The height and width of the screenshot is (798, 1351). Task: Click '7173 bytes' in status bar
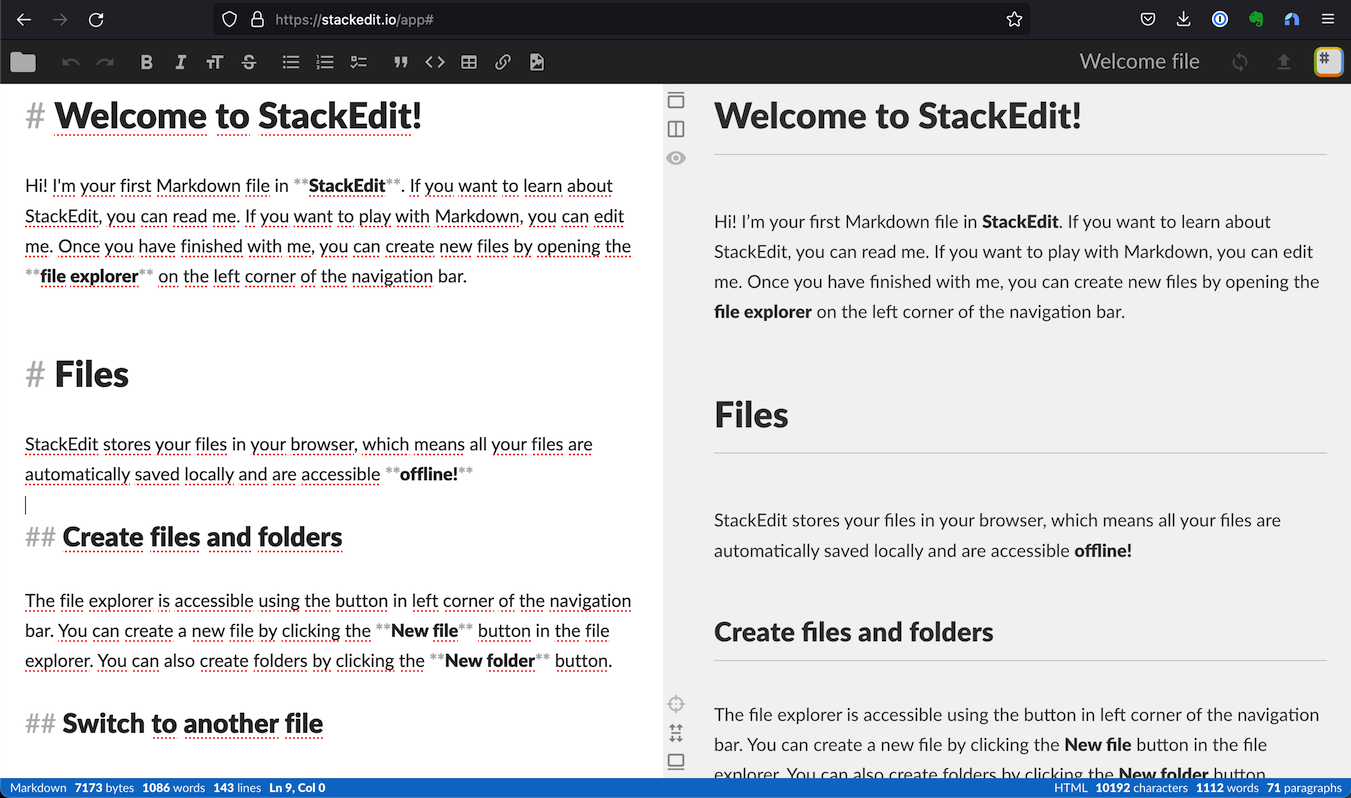[x=104, y=788]
